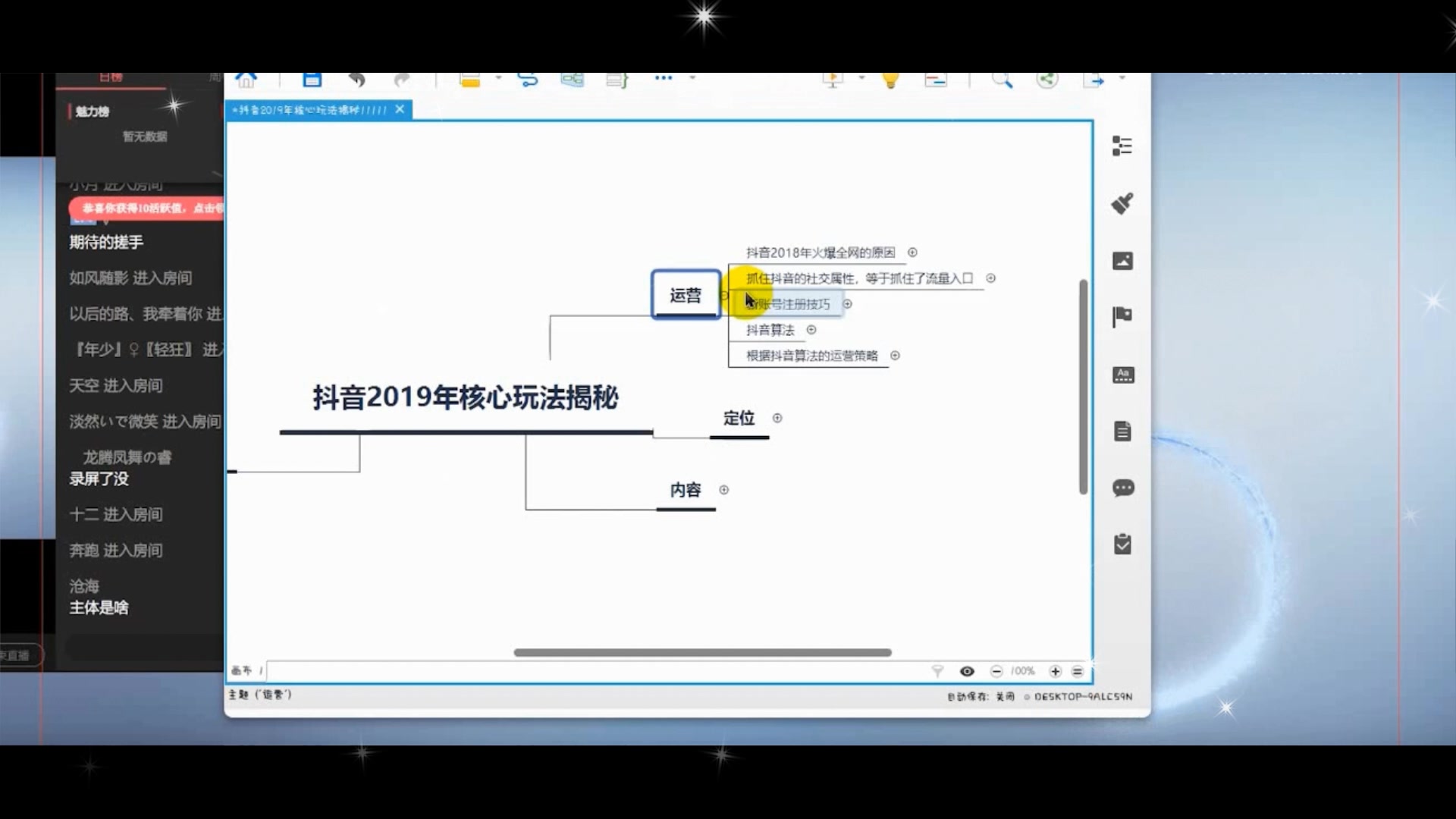Screen dimensions: 1456x819
Task: Open the presentation dropdown arrow
Action: pyautogui.click(x=861, y=77)
